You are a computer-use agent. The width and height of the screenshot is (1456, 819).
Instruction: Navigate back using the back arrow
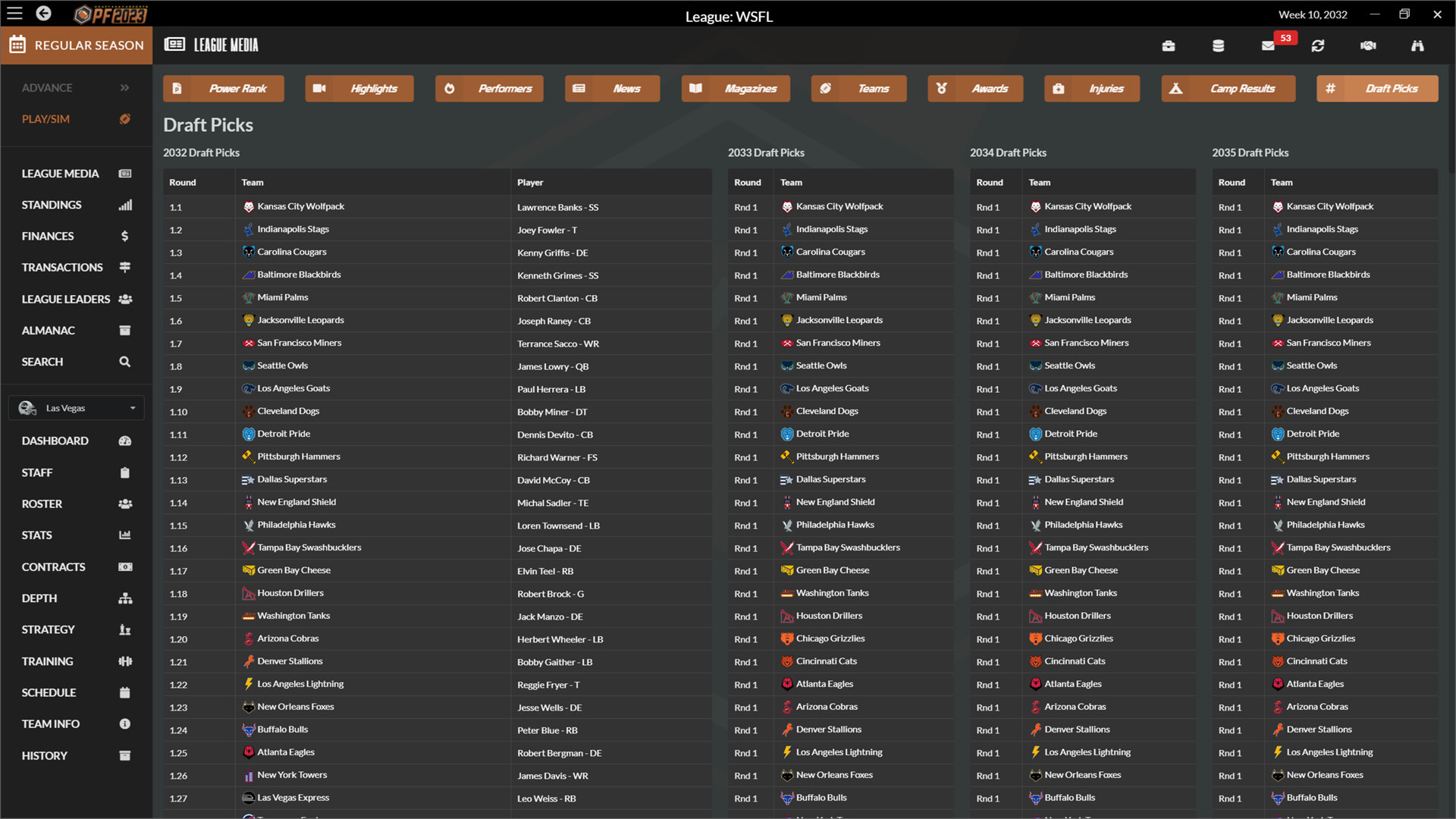tap(43, 14)
